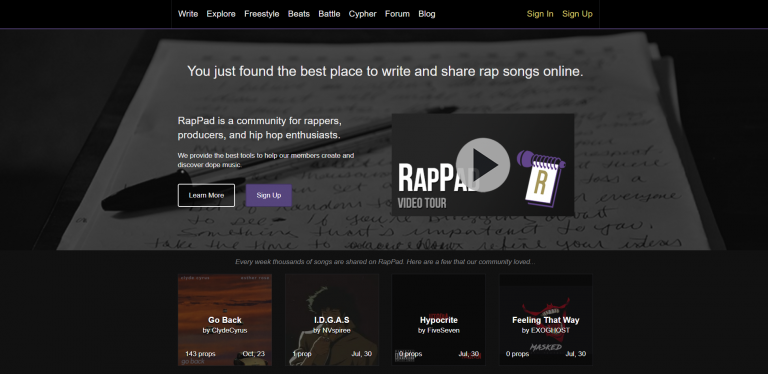Click the Learn More button

pos(206,195)
